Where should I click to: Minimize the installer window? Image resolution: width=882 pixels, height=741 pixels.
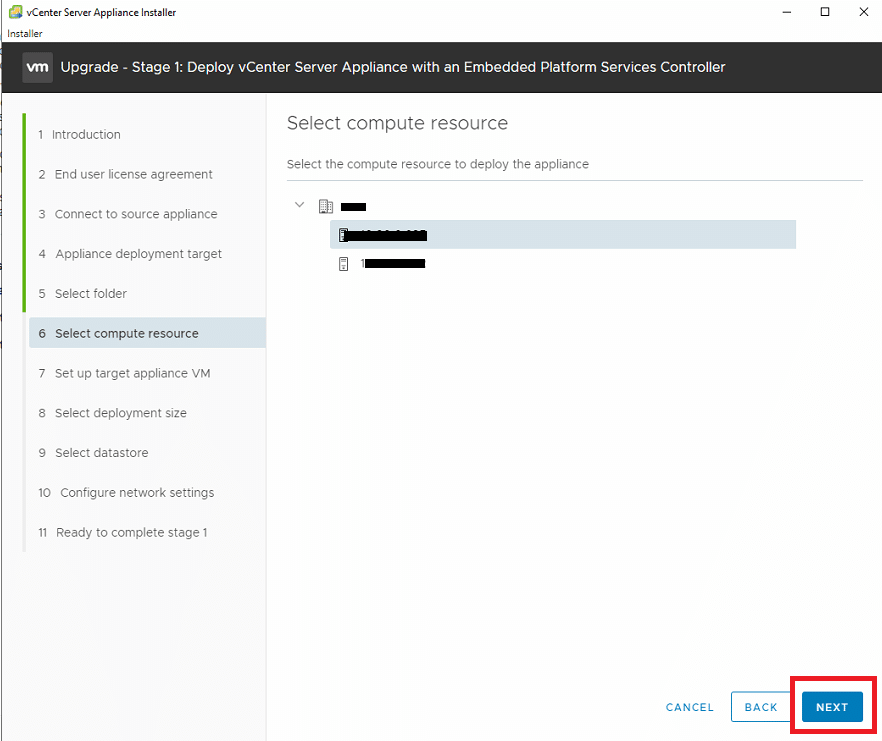coord(786,12)
